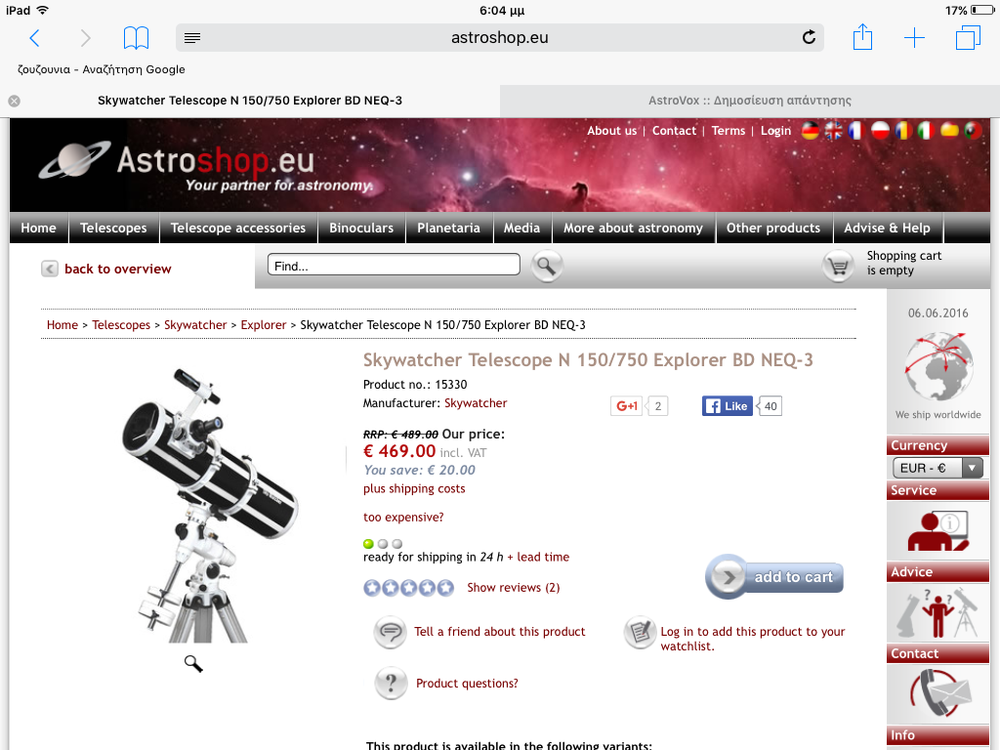This screenshot has height=750, width=1000.
Task: Enlarge product image with magnifier icon
Action: pos(193,664)
